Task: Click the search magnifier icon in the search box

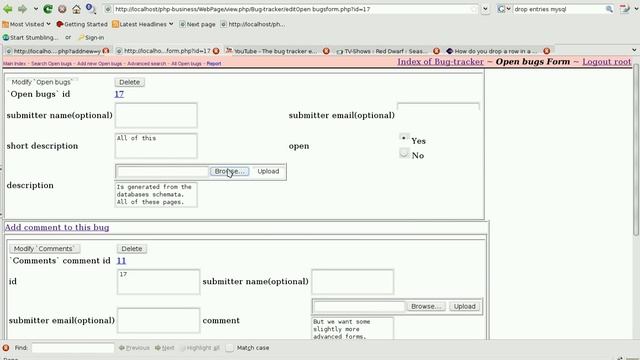Action: 609,9
